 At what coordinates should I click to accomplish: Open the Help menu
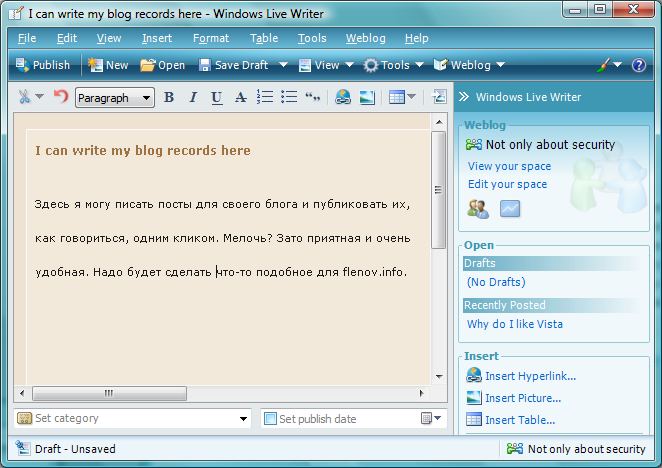coord(417,38)
